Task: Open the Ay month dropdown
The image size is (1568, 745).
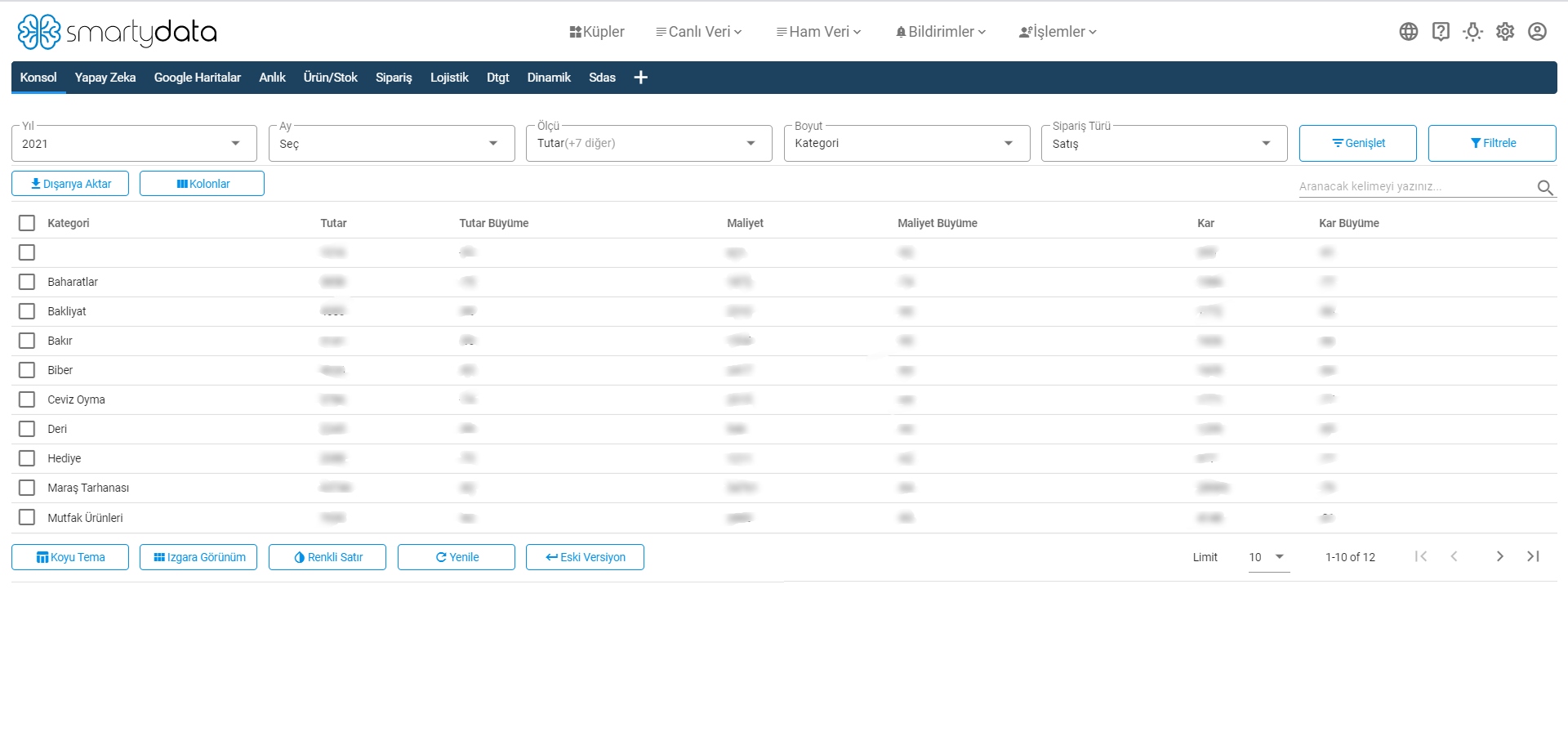Action: tap(392, 144)
